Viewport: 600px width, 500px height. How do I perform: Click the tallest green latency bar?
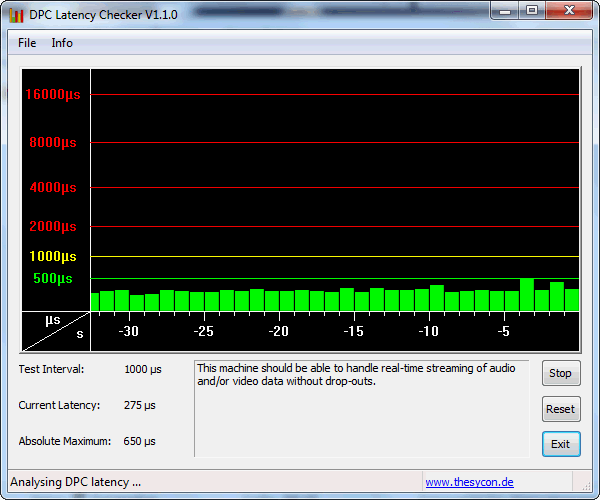(527, 295)
